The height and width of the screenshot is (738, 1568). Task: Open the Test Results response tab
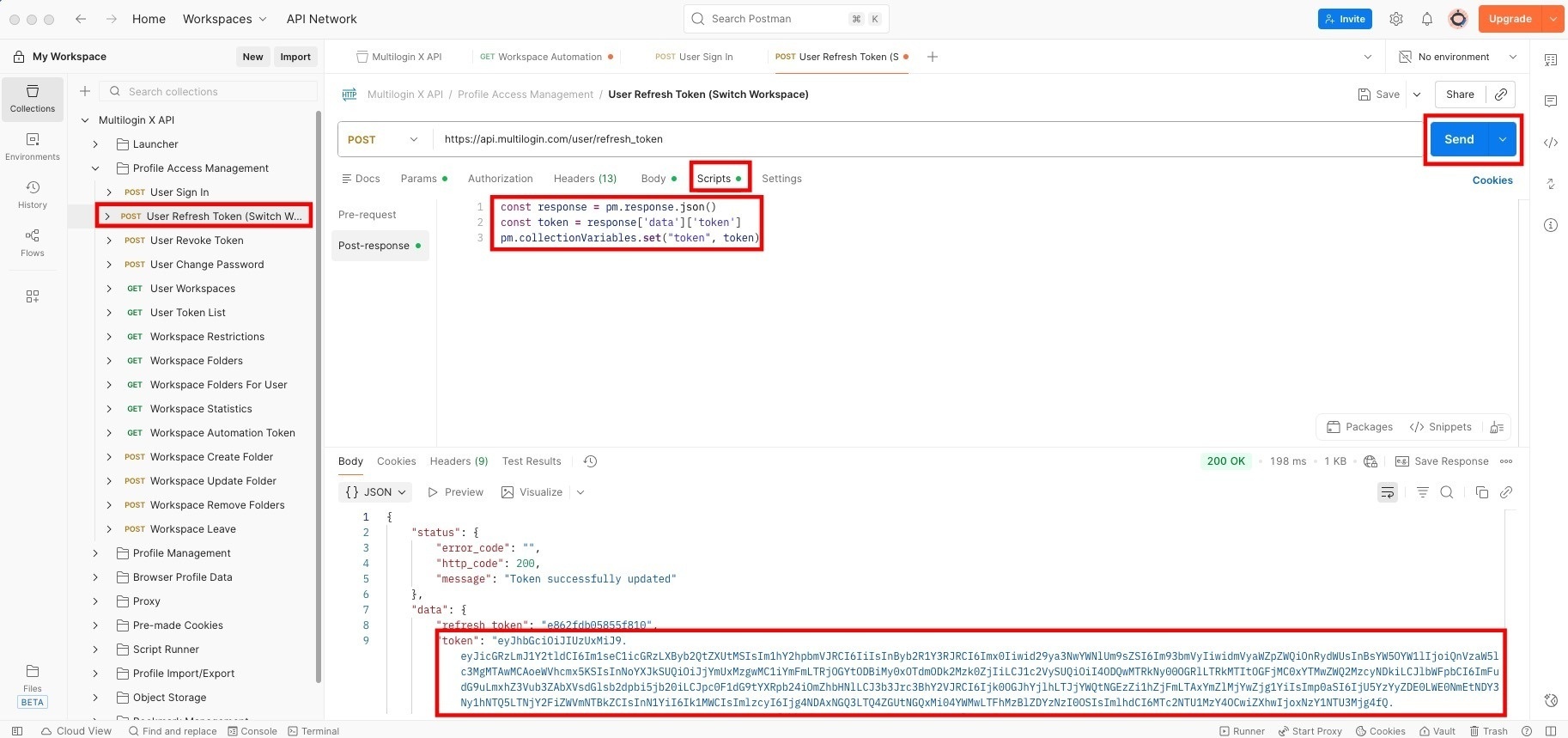point(532,461)
